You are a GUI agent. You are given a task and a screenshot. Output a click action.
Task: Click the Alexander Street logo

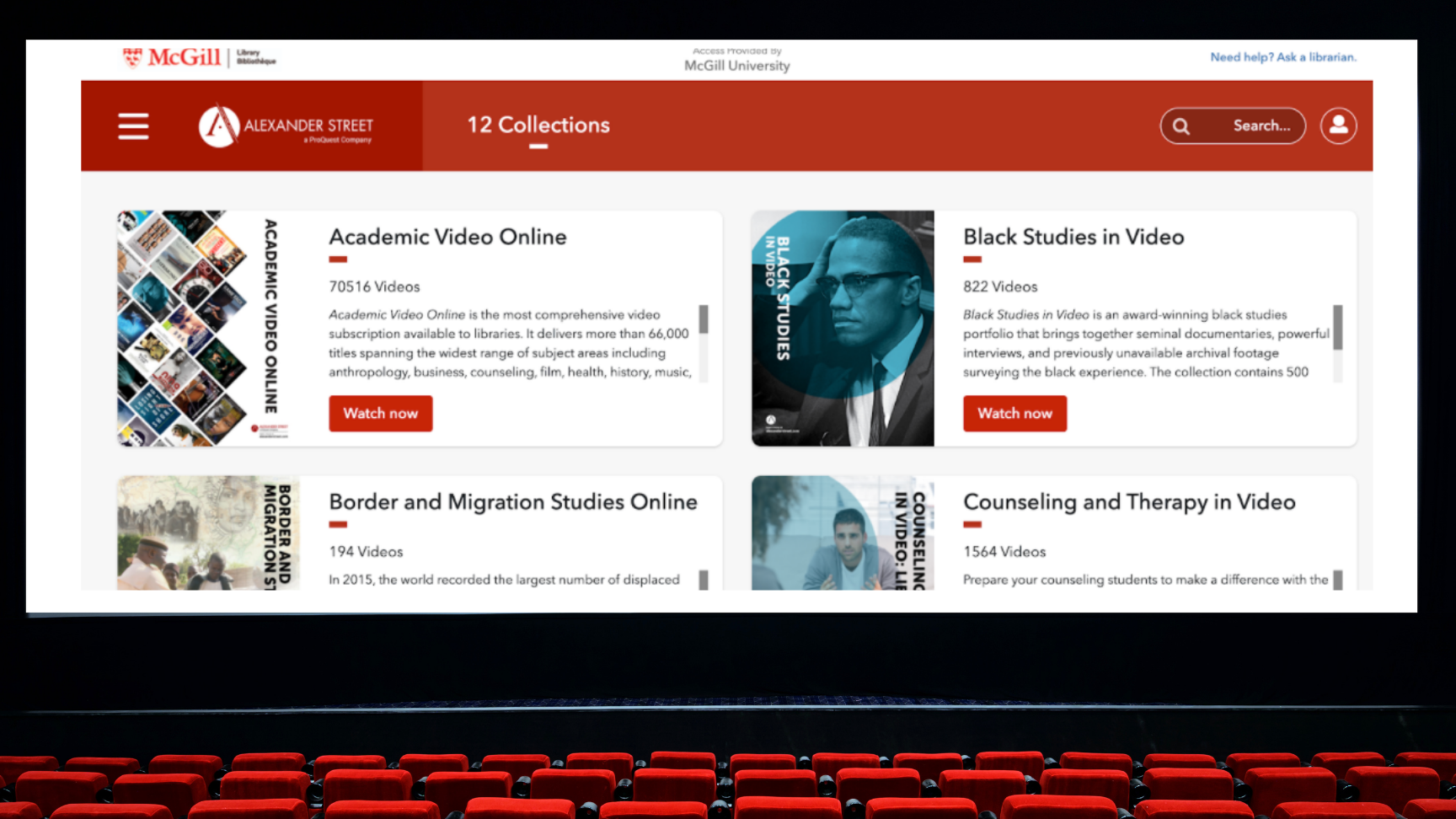coord(286,126)
